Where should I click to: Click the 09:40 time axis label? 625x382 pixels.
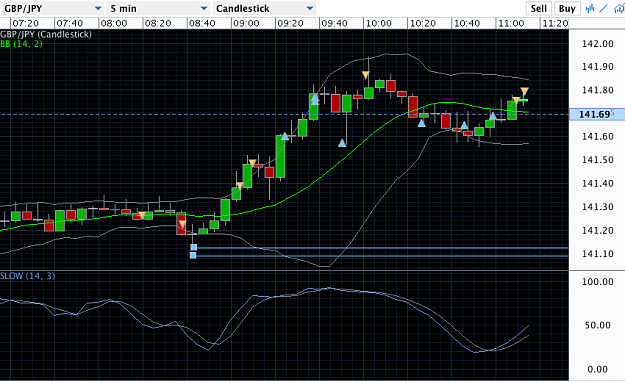334,24
